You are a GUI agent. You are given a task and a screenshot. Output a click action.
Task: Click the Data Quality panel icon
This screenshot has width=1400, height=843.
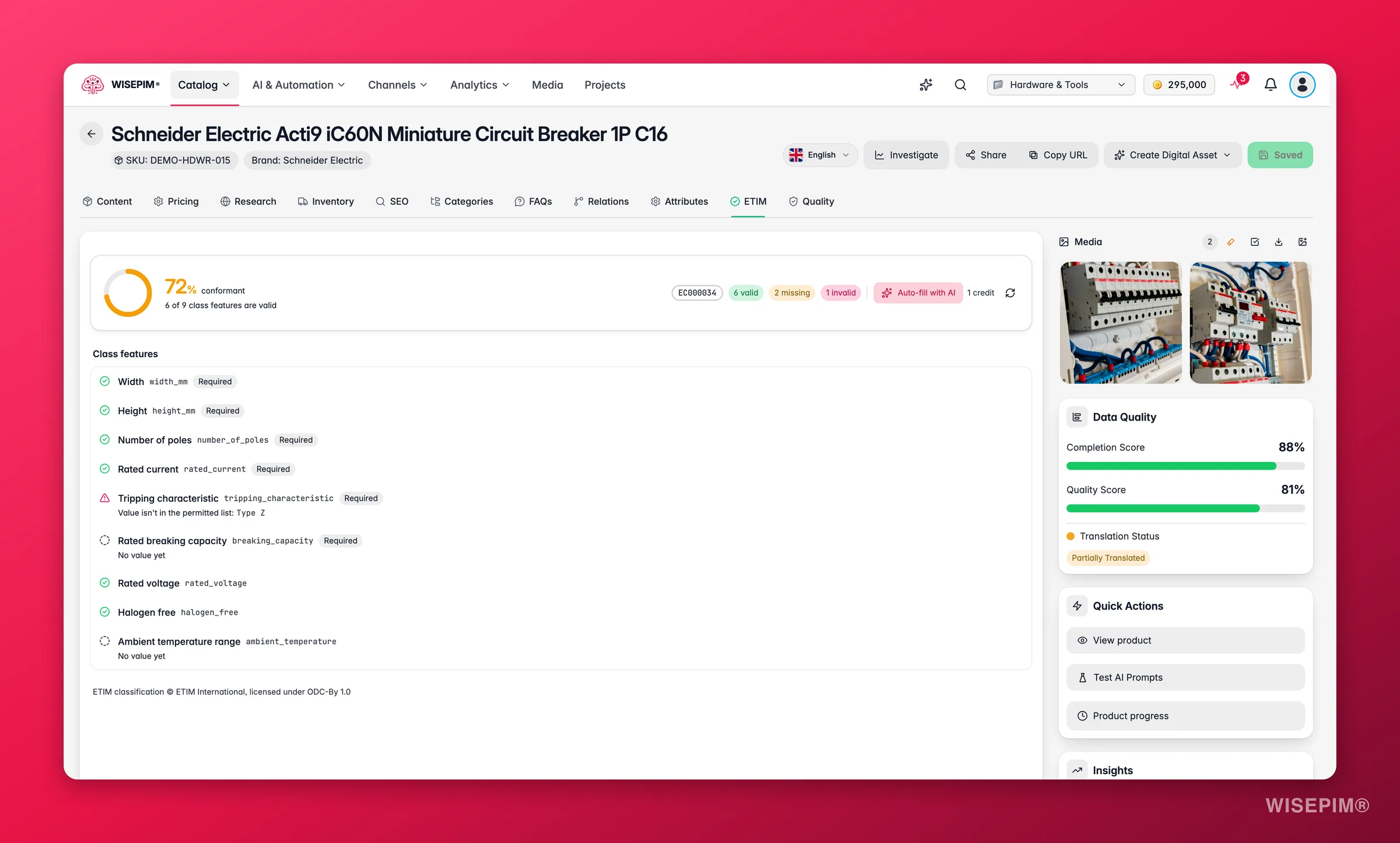1077,417
